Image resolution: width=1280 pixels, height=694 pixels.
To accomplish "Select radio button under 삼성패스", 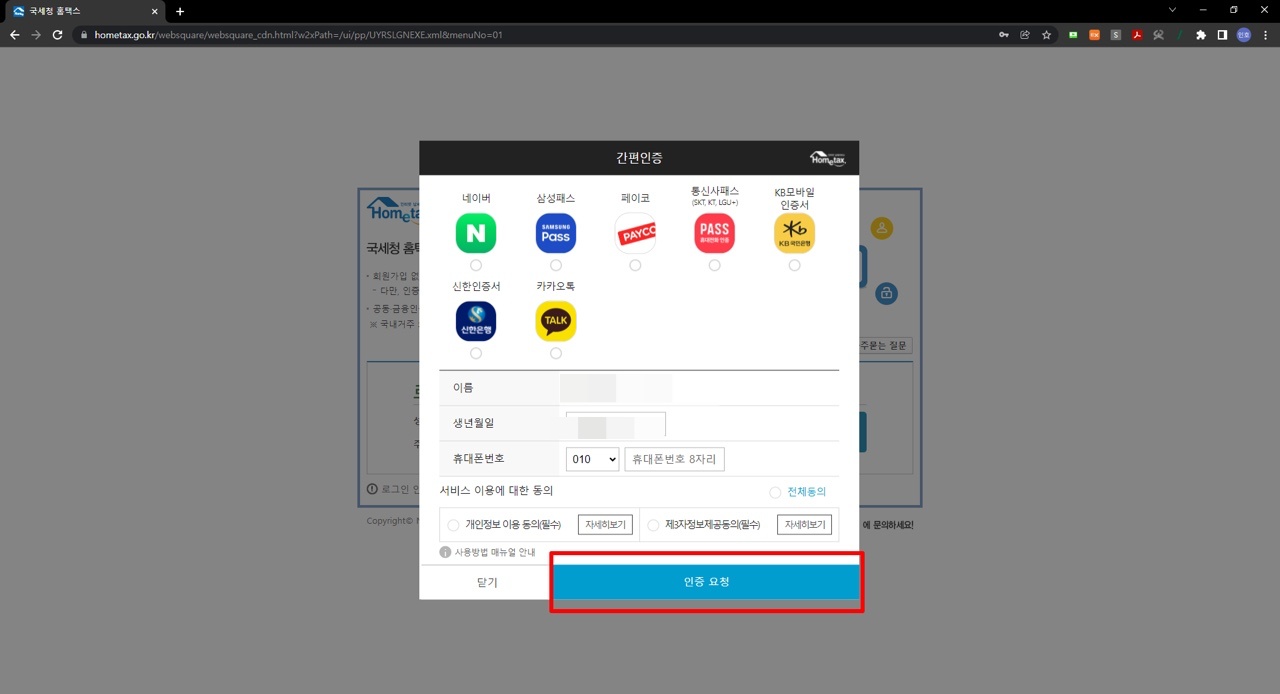I will [x=556, y=265].
